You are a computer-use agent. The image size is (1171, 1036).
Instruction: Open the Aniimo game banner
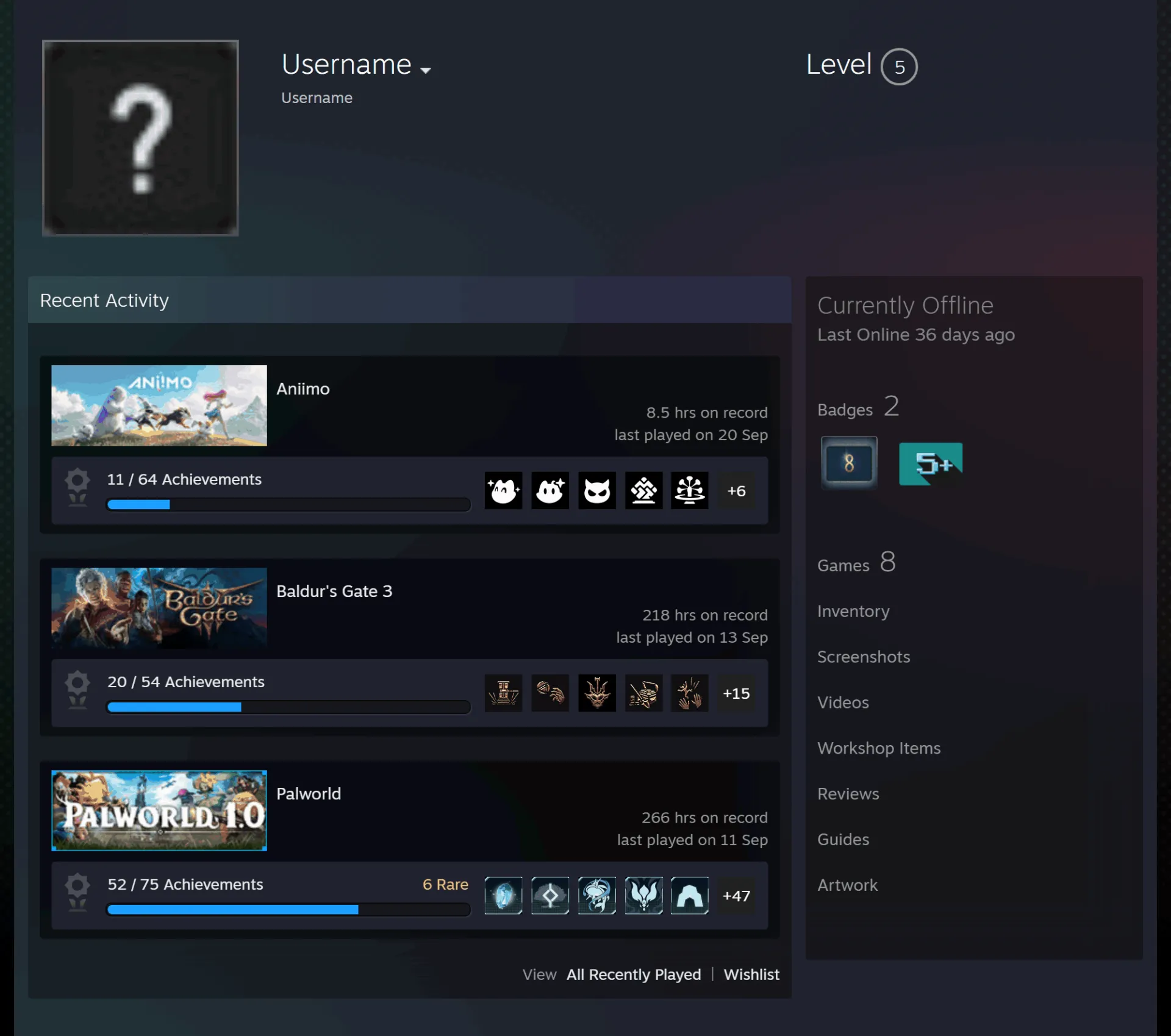tap(159, 405)
